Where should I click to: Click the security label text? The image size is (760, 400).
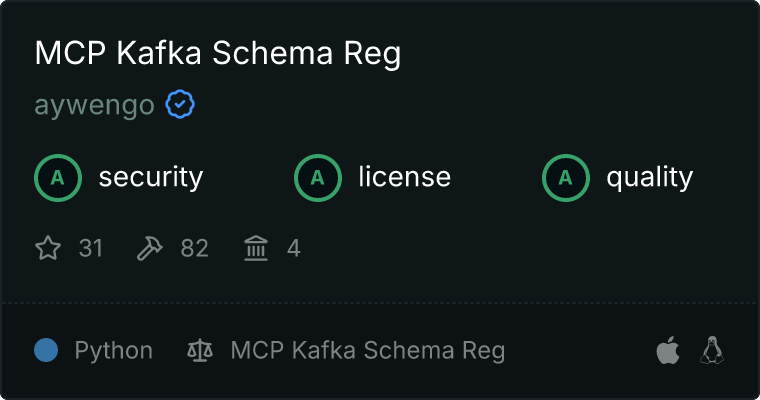(151, 178)
